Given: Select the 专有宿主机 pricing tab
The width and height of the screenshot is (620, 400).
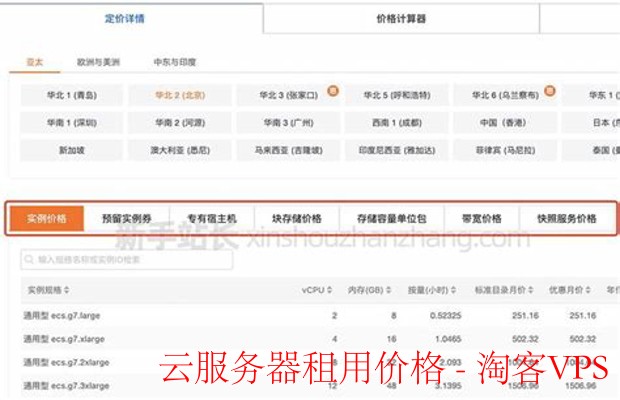Looking at the screenshot, I should coord(212,219).
